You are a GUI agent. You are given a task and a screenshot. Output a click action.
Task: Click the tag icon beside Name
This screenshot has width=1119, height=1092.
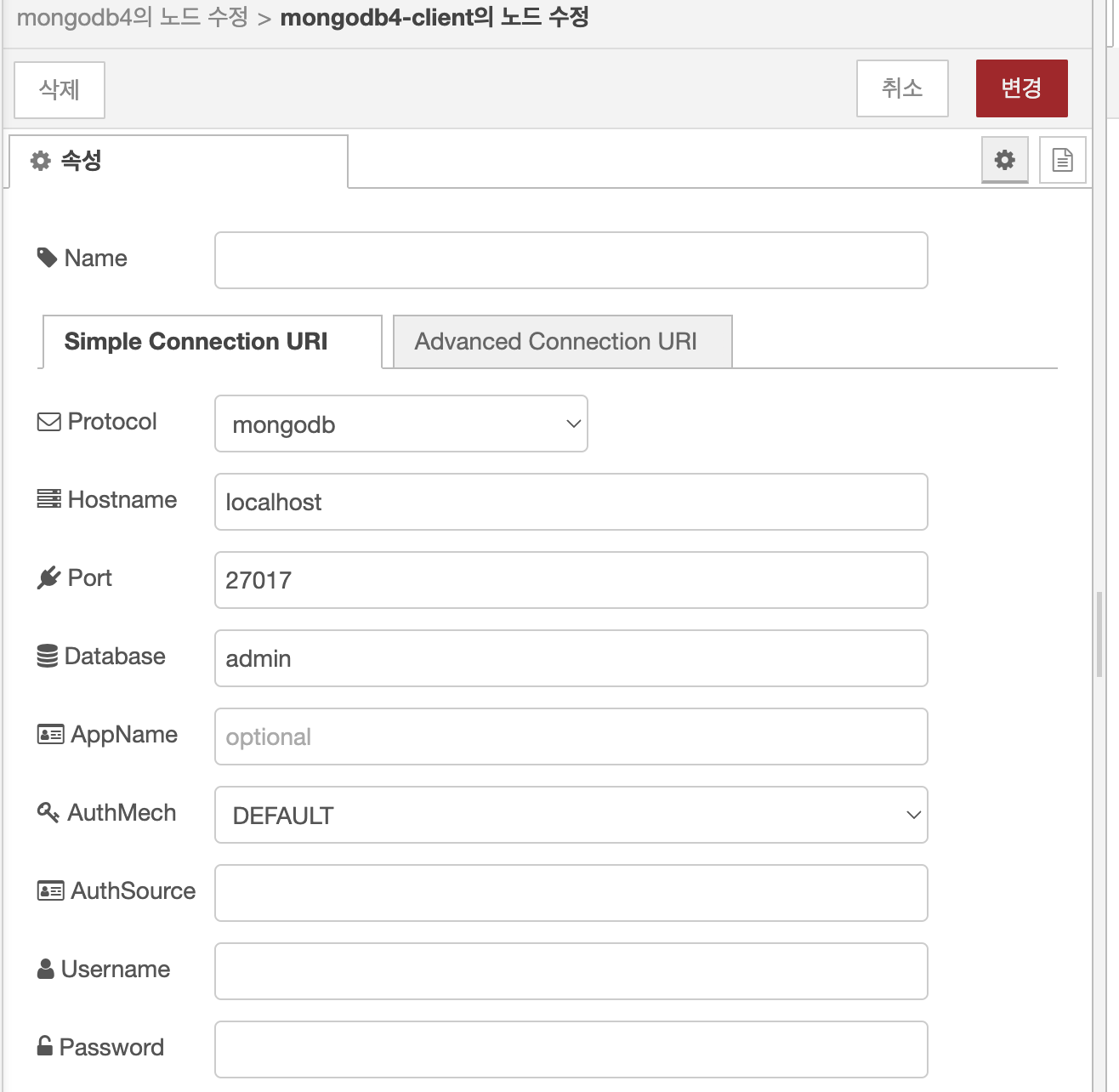48,258
